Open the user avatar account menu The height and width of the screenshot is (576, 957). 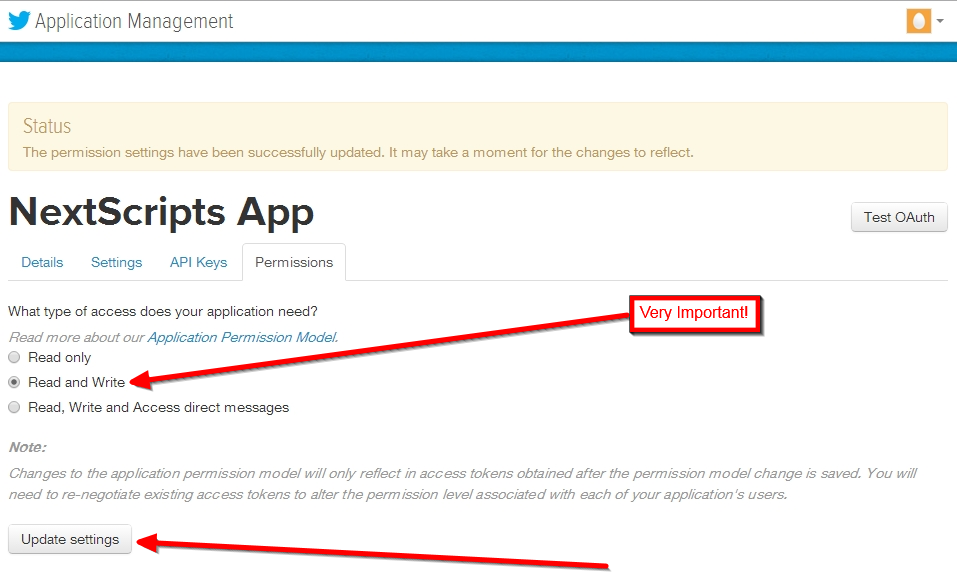(918, 21)
